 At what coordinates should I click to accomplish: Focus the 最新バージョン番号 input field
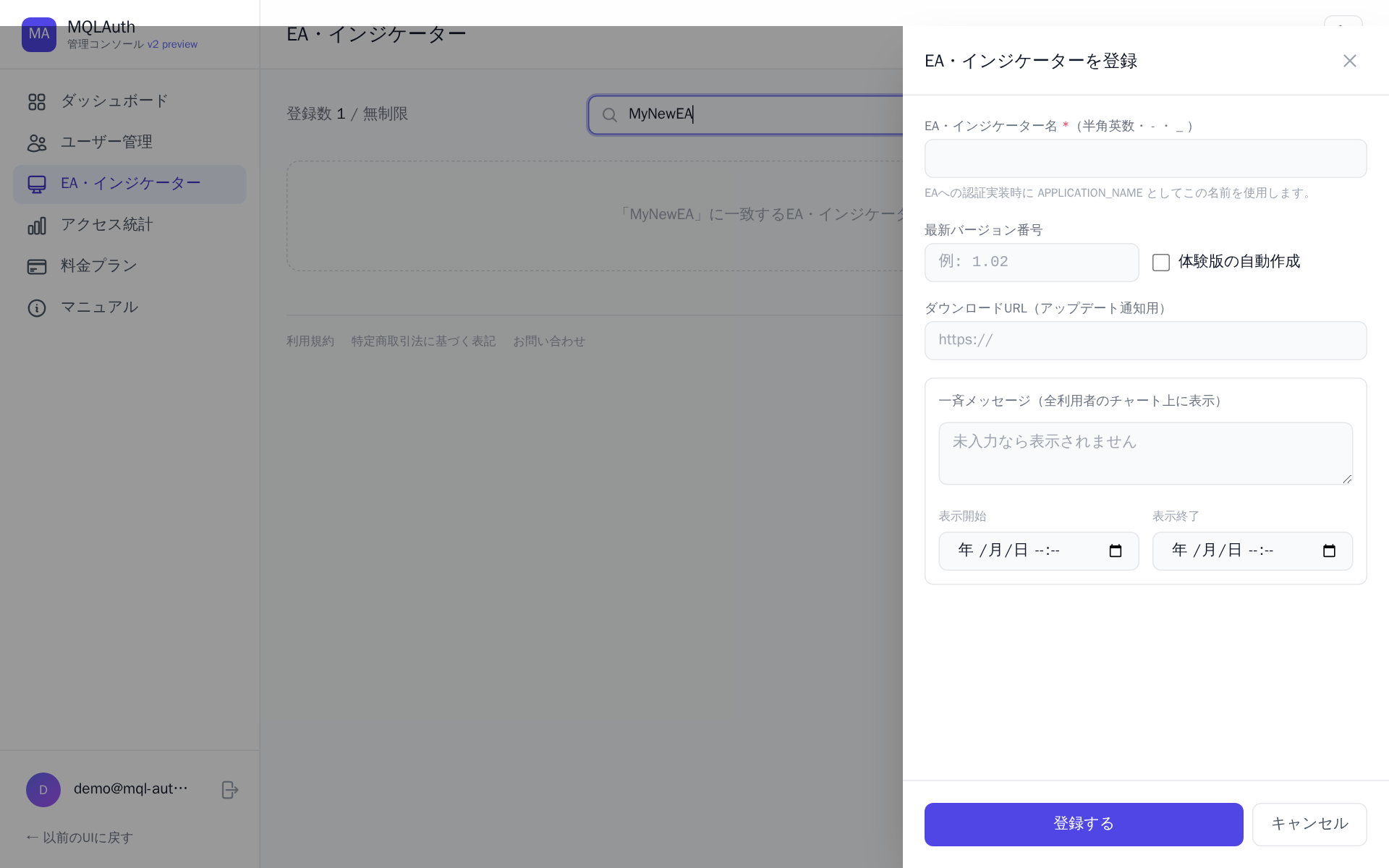[x=1032, y=262]
